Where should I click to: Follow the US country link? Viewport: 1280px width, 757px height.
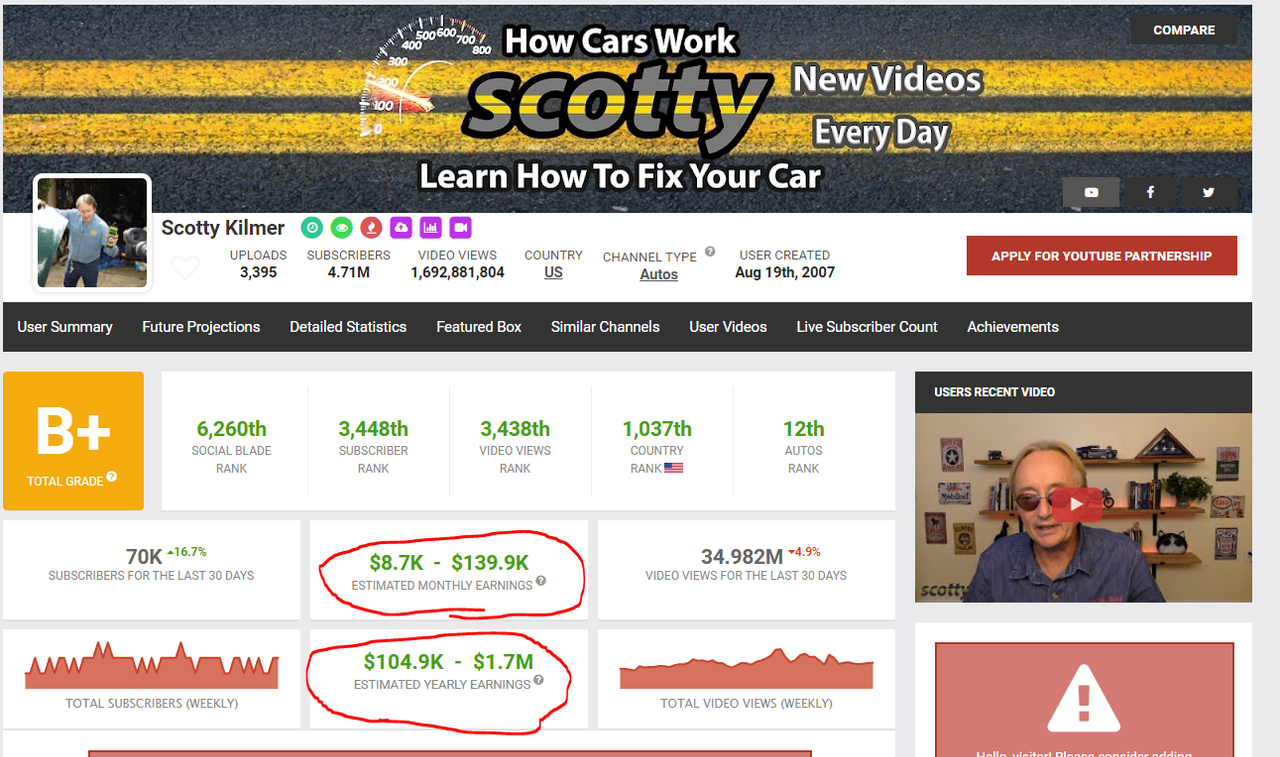(553, 272)
